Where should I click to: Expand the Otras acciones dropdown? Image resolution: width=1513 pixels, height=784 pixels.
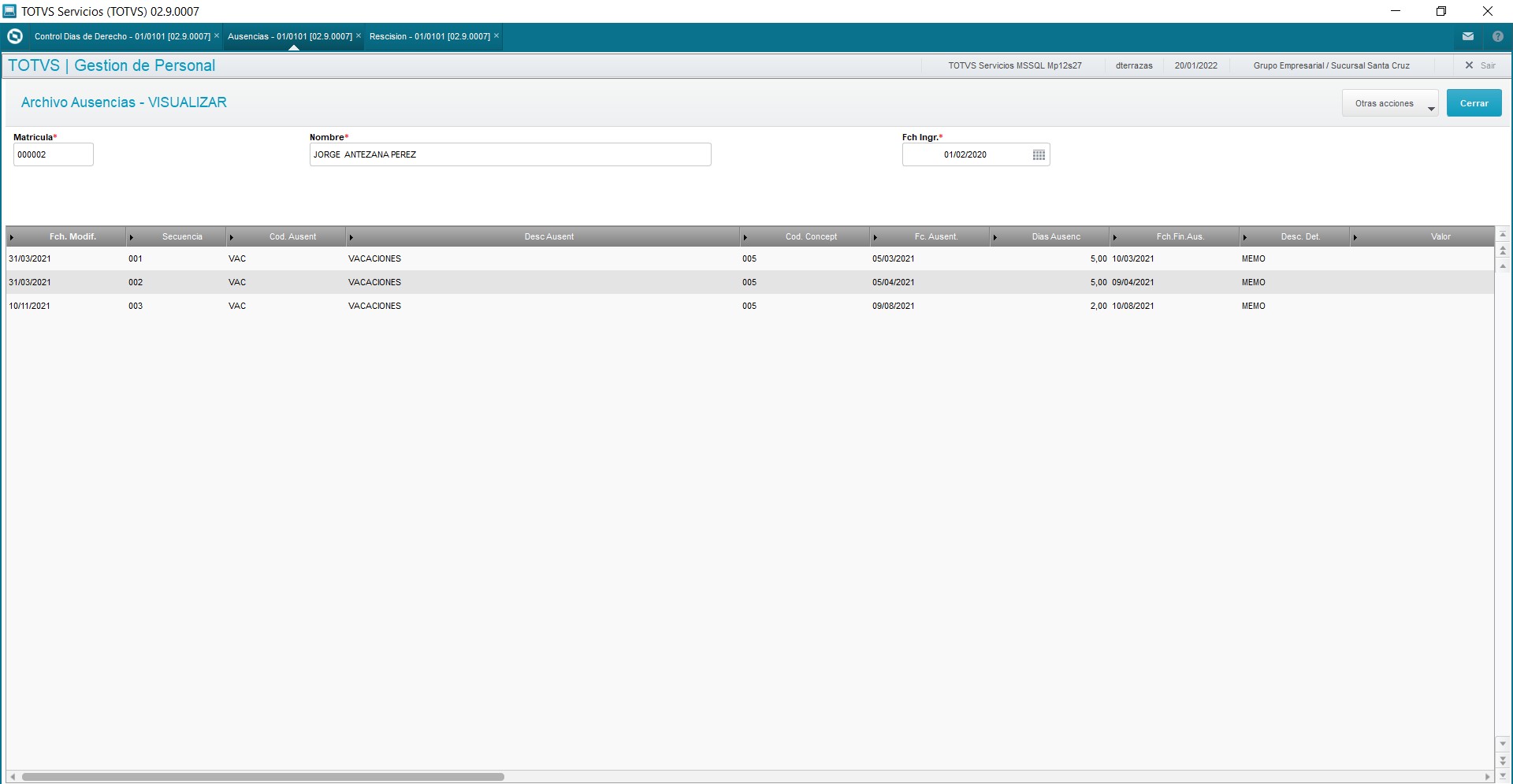[x=1390, y=103]
